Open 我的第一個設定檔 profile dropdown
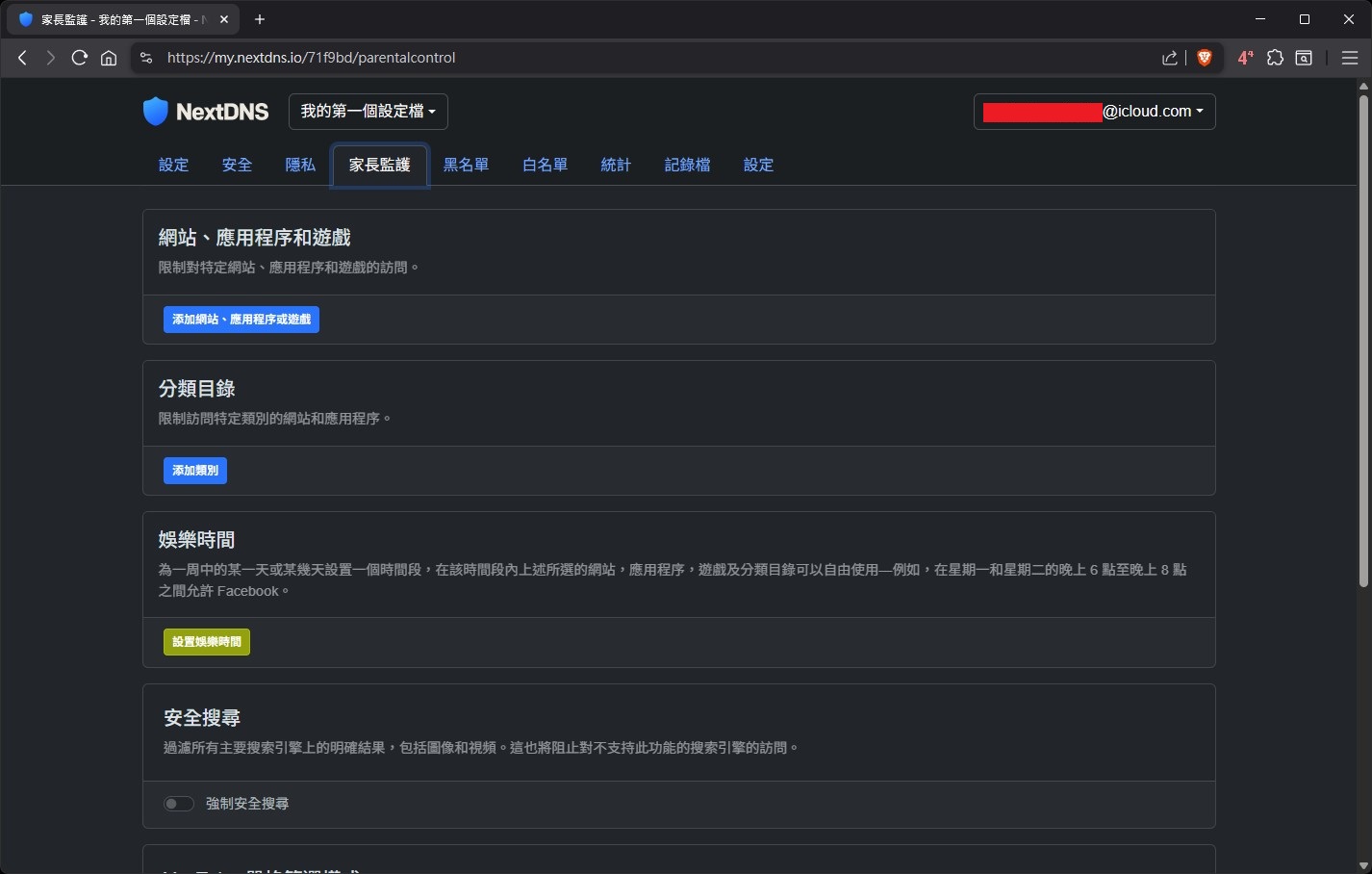The width and height of the screenshot is (1372, 874). (368, 112)
